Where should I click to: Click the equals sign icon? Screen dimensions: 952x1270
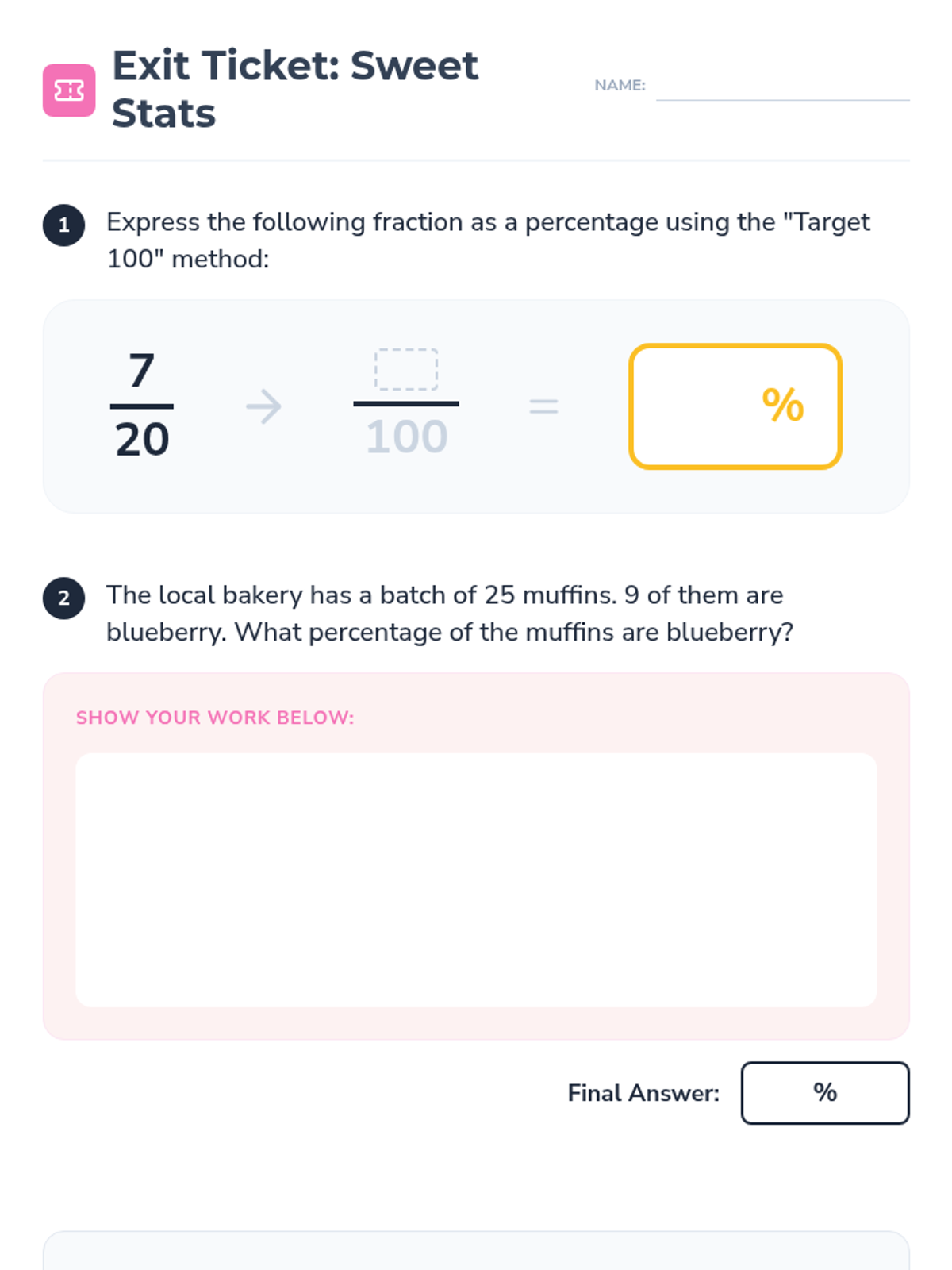[x=543, y=406]
